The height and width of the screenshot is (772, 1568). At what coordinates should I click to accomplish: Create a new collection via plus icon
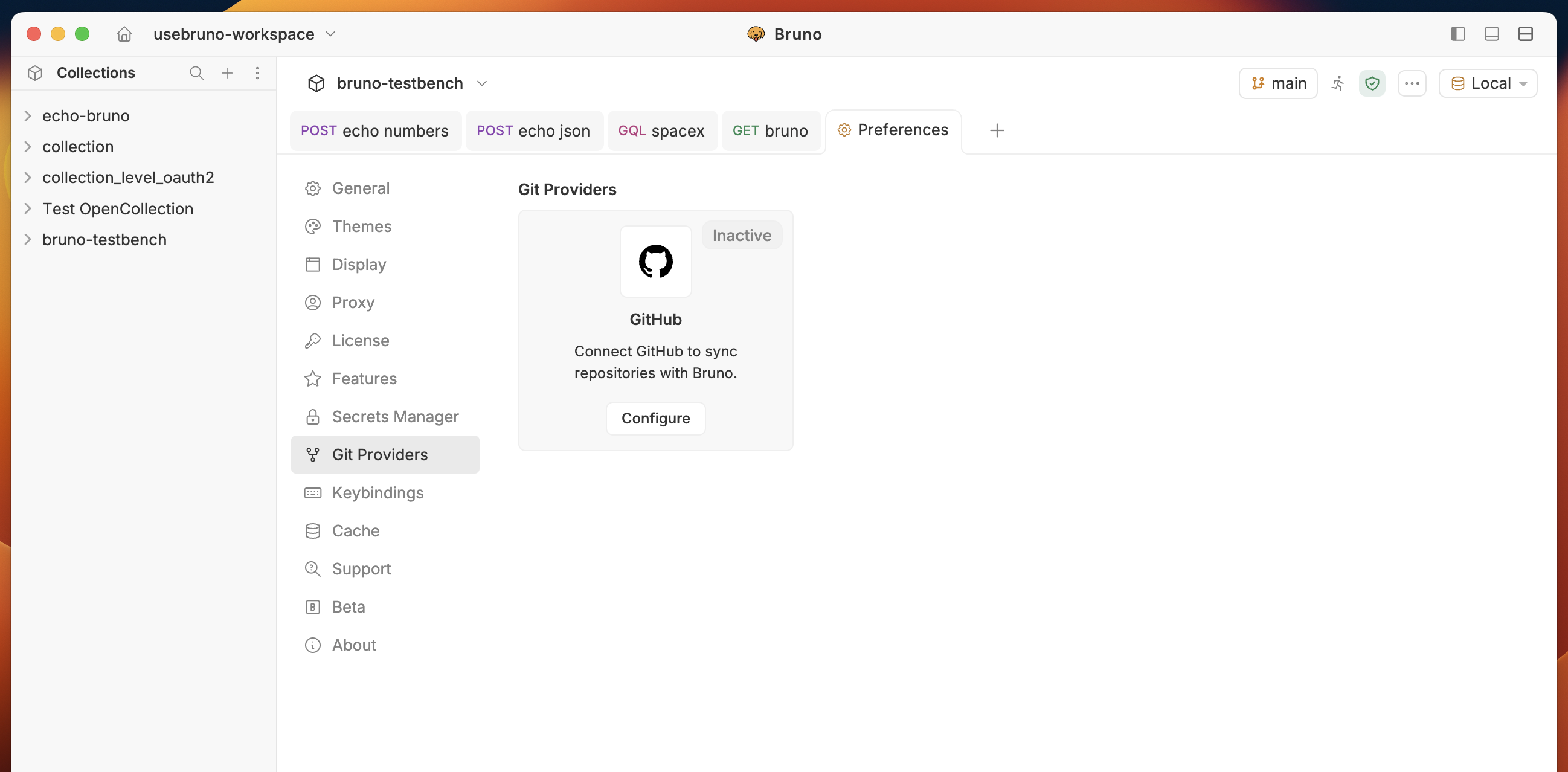tap(227, 72)
